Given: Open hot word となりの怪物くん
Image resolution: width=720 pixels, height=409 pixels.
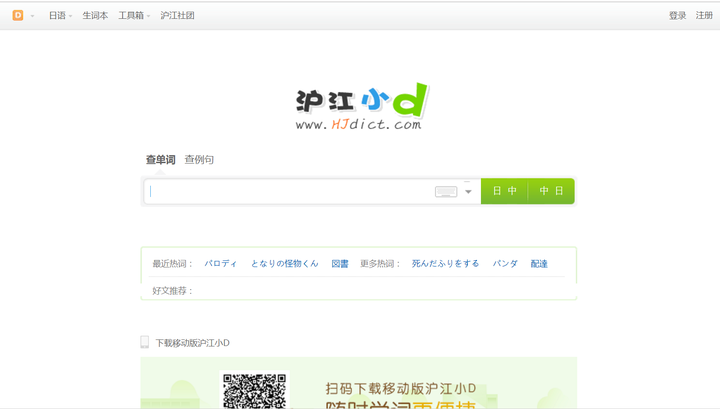Looking at the screenshot, I should pyautogui.click(x=284, y=263).
